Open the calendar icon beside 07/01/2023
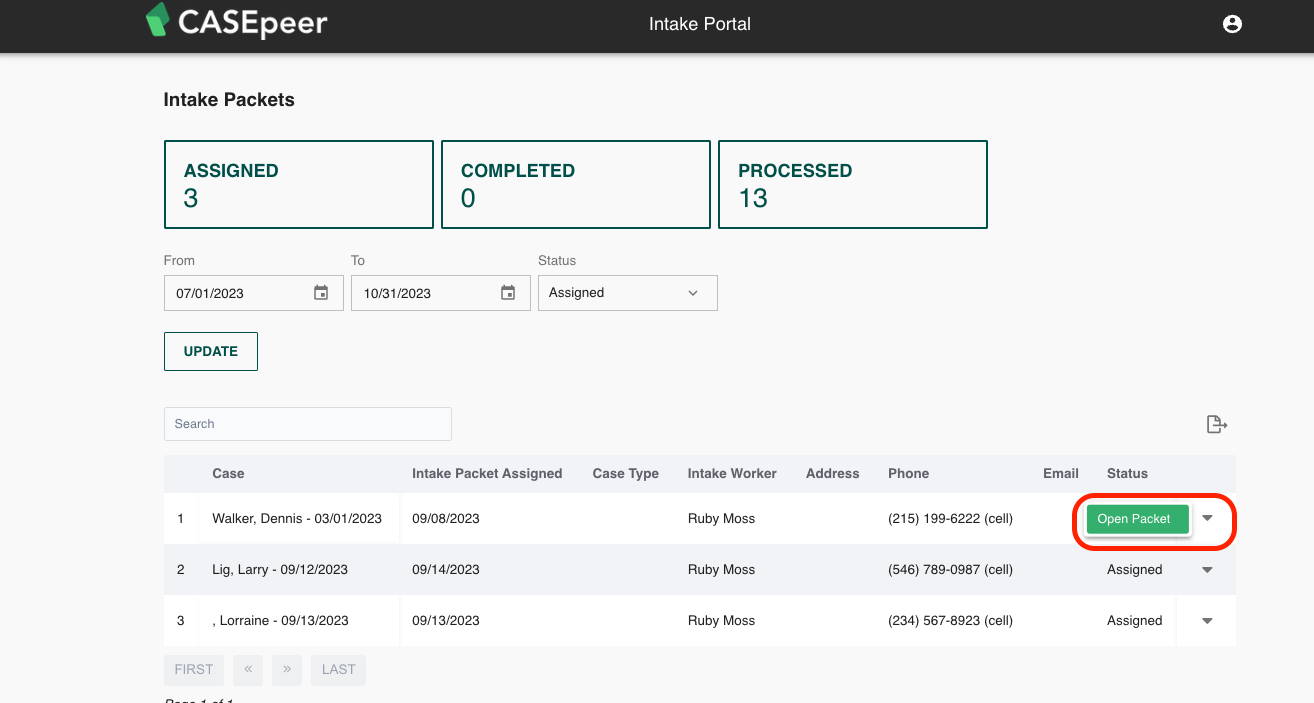 (x=320, y=292)
